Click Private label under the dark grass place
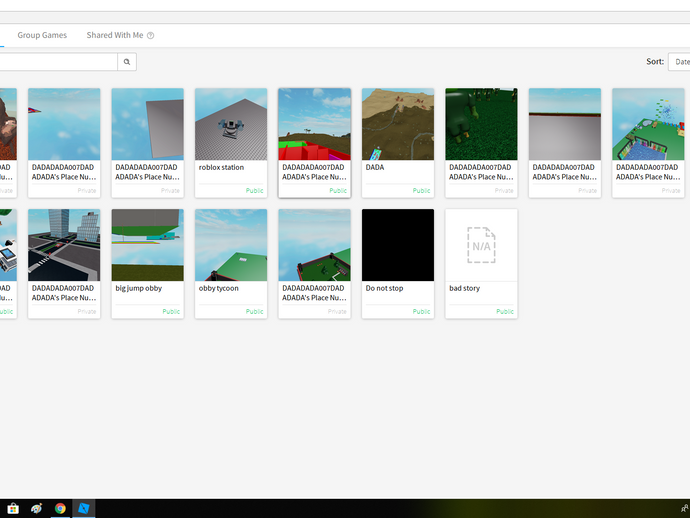This screenshot has height=518, width=690. coord(504,191)
